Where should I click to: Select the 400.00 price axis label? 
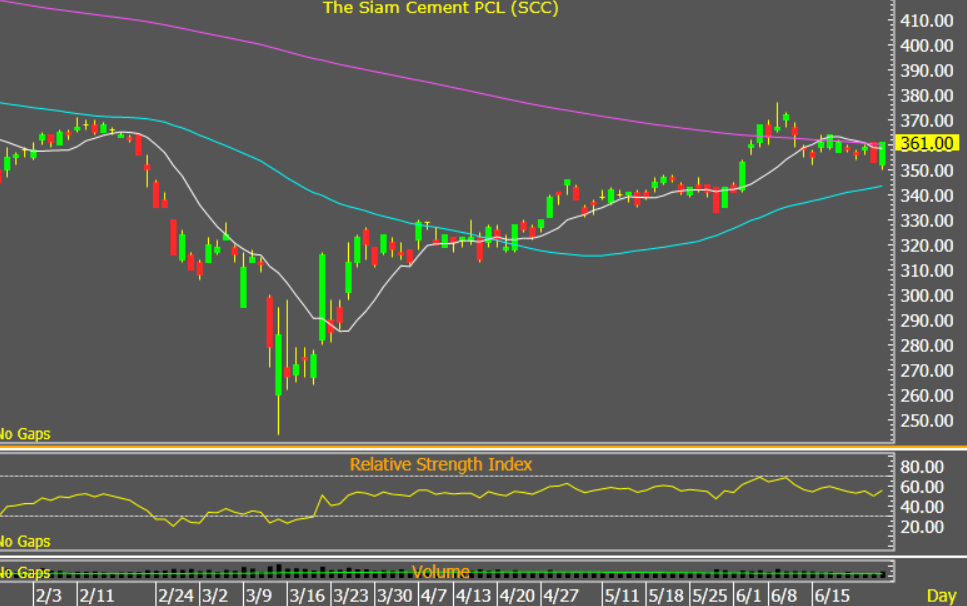[927, 46]
